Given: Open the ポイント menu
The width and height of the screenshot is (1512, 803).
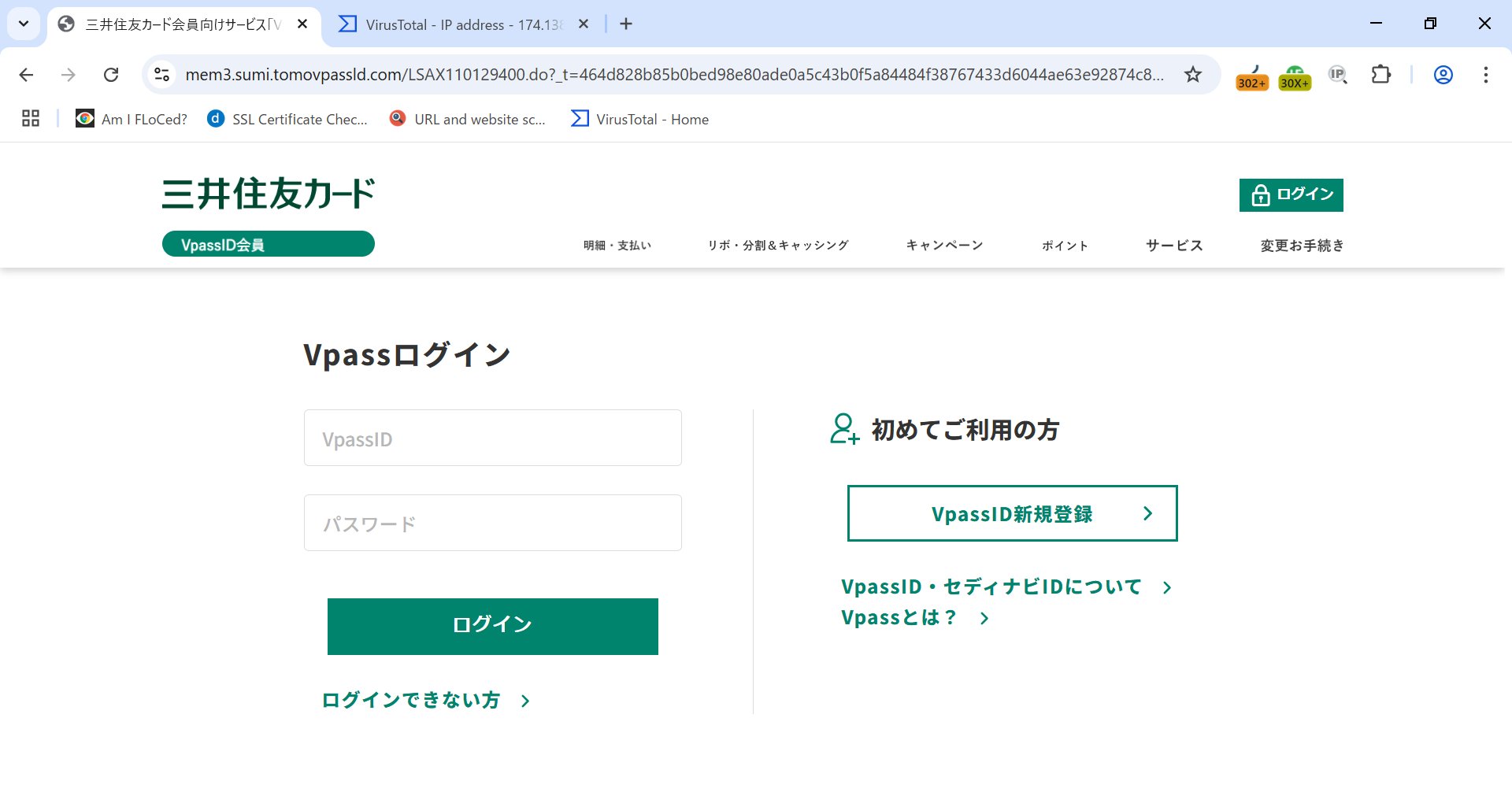Looking at the screenshot, I should pyautogui.click(x=1065, y=246).
